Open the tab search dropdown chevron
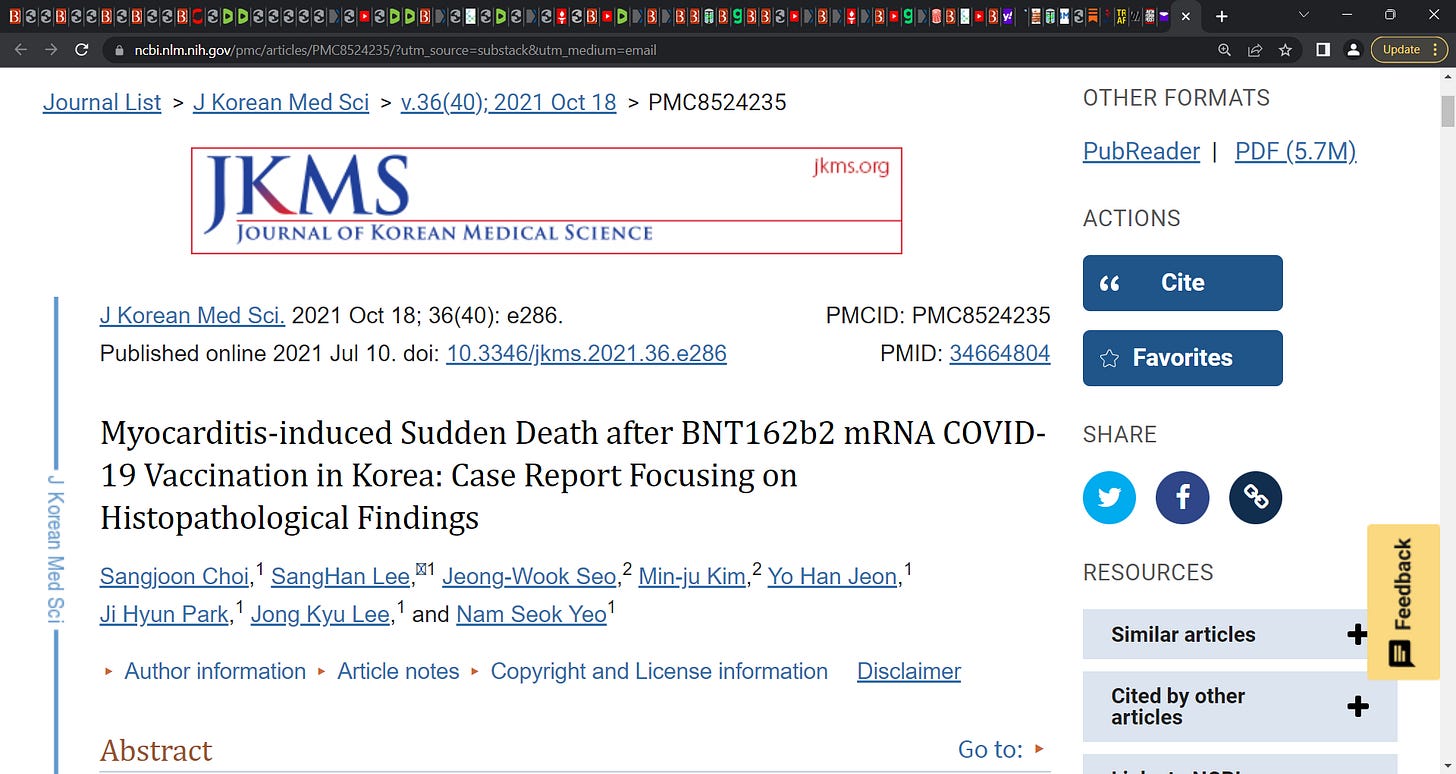1456x774 pixels. pyautogui.click(x=1303, y=16)
